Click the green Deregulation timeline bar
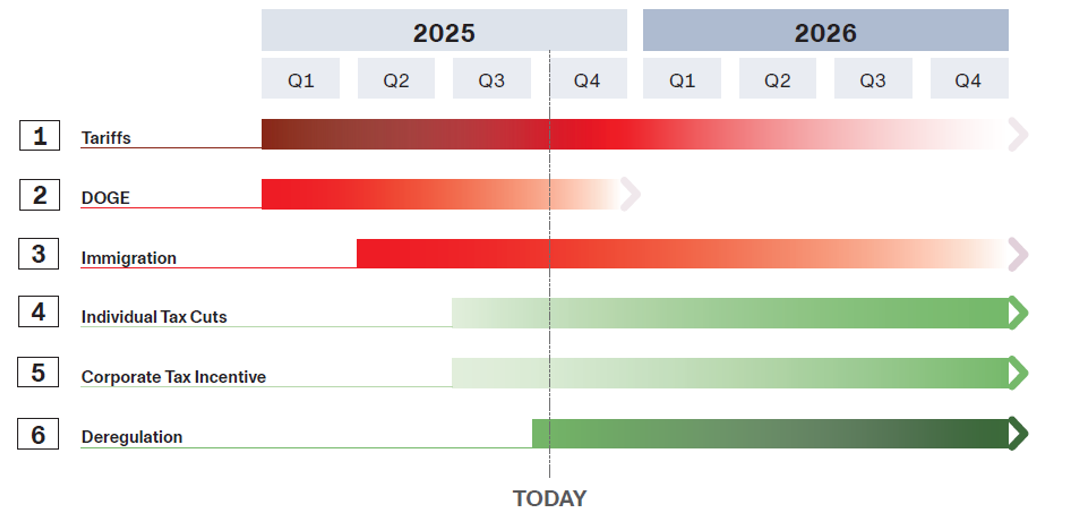Viewport: 1072px width, 518px height. click(770, 433)
